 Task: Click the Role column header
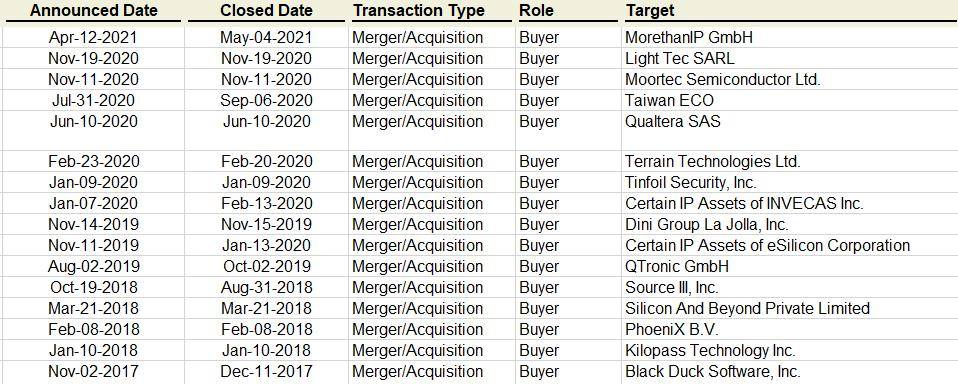coord(536,10)
